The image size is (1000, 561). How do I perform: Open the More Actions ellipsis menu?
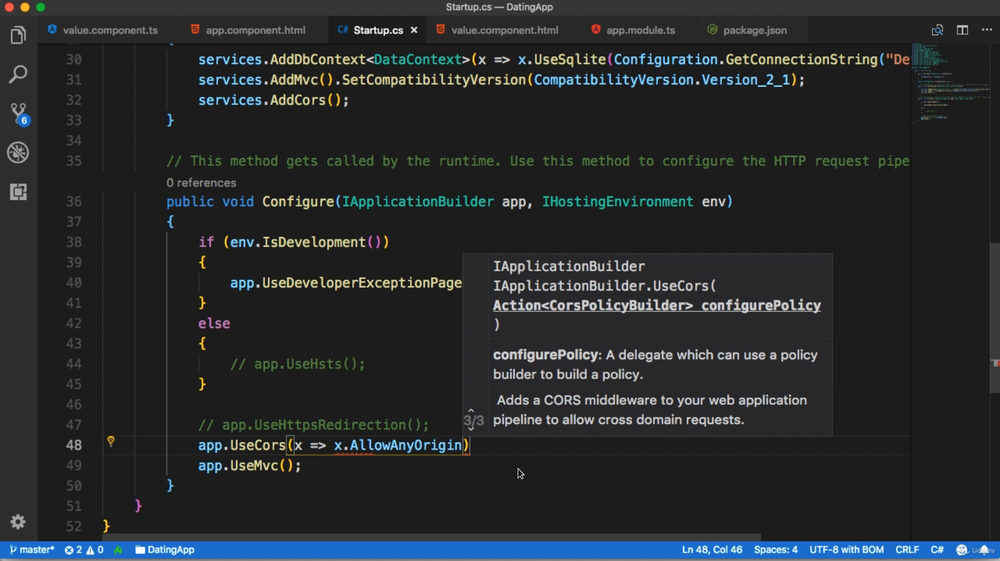[986, 30]
